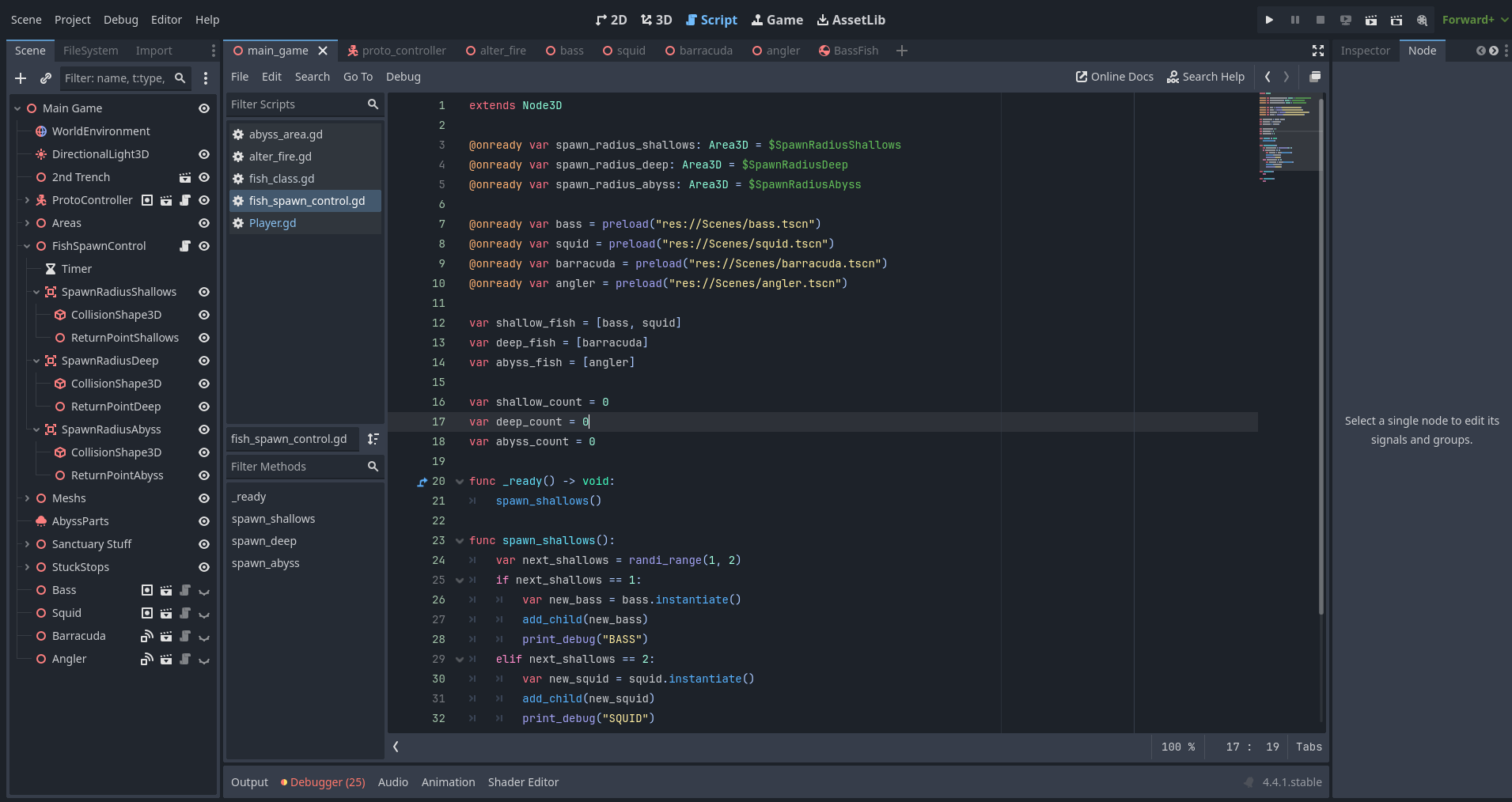Enable Movie Maker mode with the film reel icon

coord(1422,20)
